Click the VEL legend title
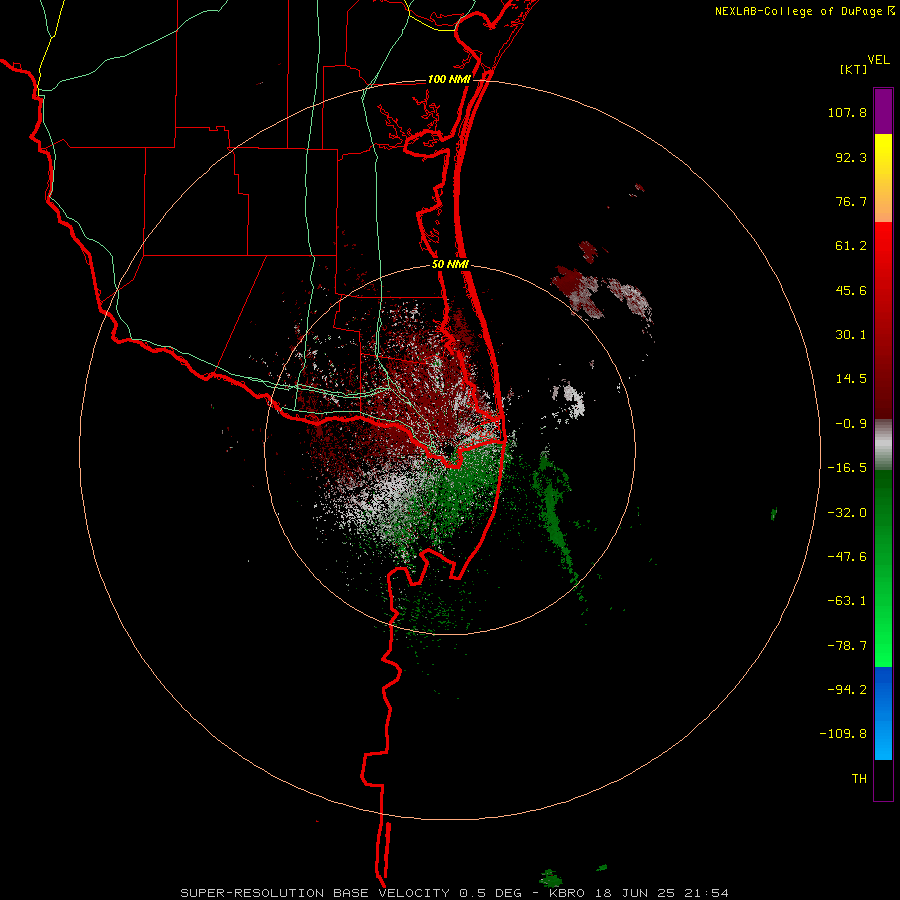Viewport: 900px width, 900px height. (x=878, y=60)
